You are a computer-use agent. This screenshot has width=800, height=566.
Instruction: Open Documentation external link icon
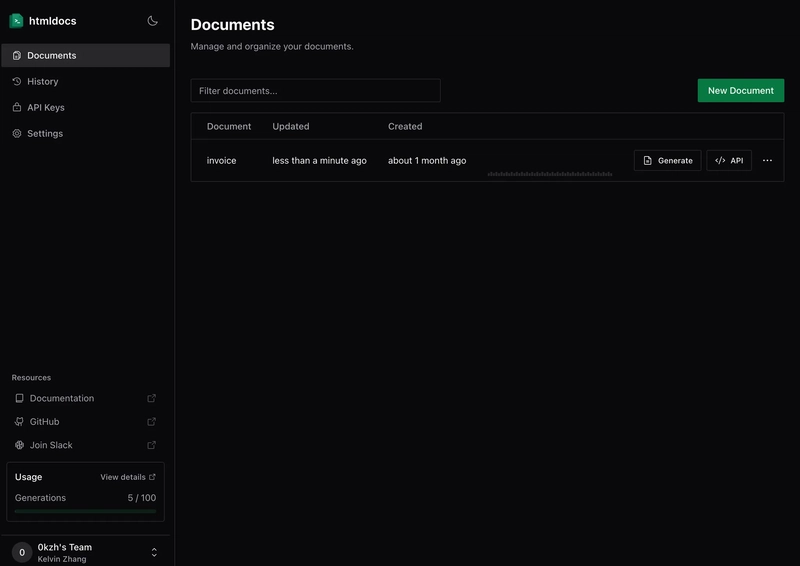coord(152,398)
